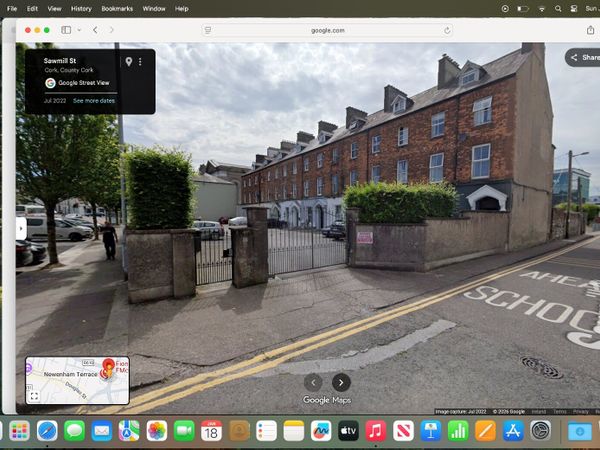Go back with Safari back arrow
Viewport: 600px width, 450px height.
point(95,30)
